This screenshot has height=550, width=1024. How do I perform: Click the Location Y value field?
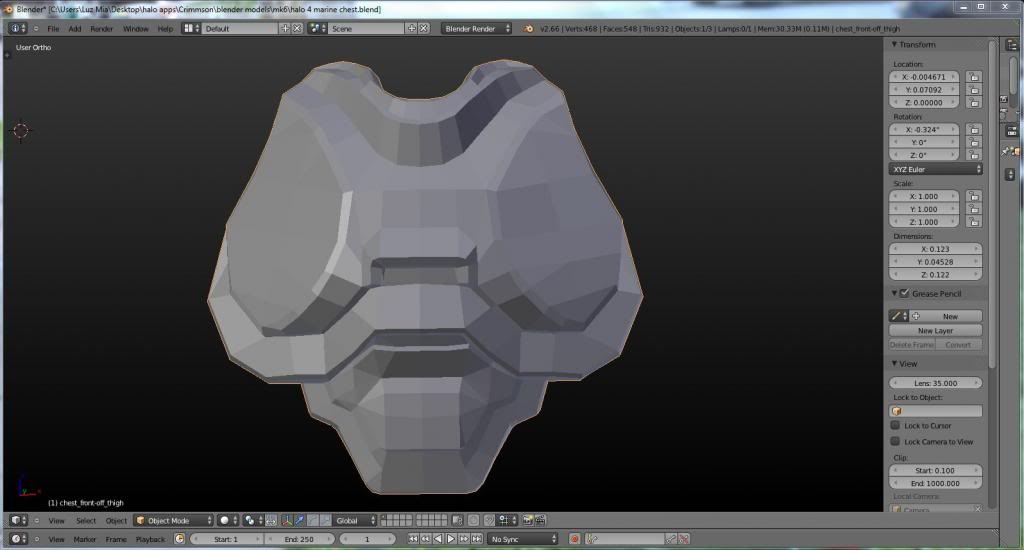click(923, 90)
